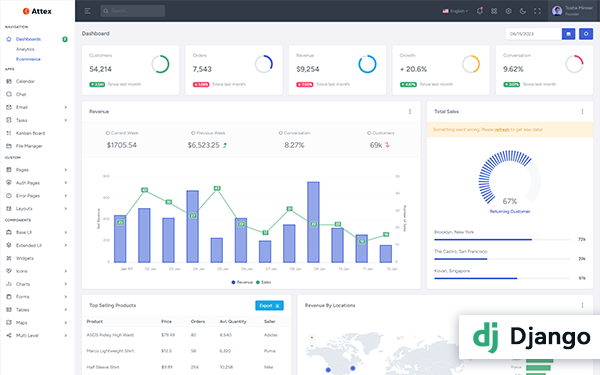
Task: Click the Chat bubble sidebar icon
Action: 9,94
